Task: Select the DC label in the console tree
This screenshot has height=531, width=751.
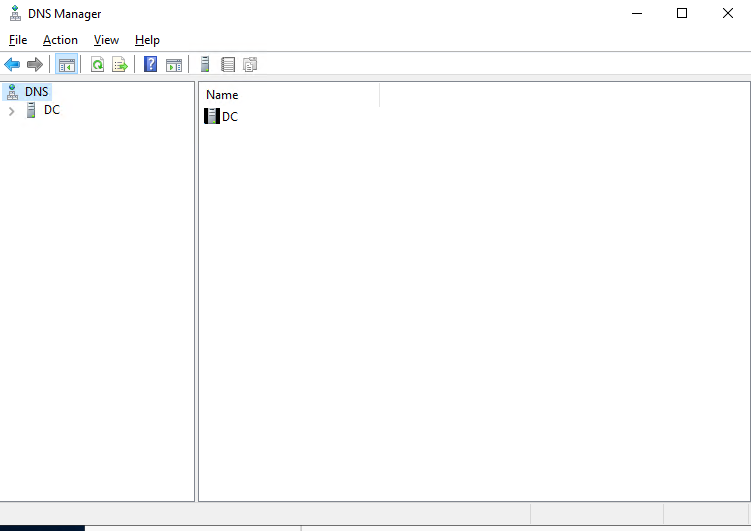Action: pos(52,110)
